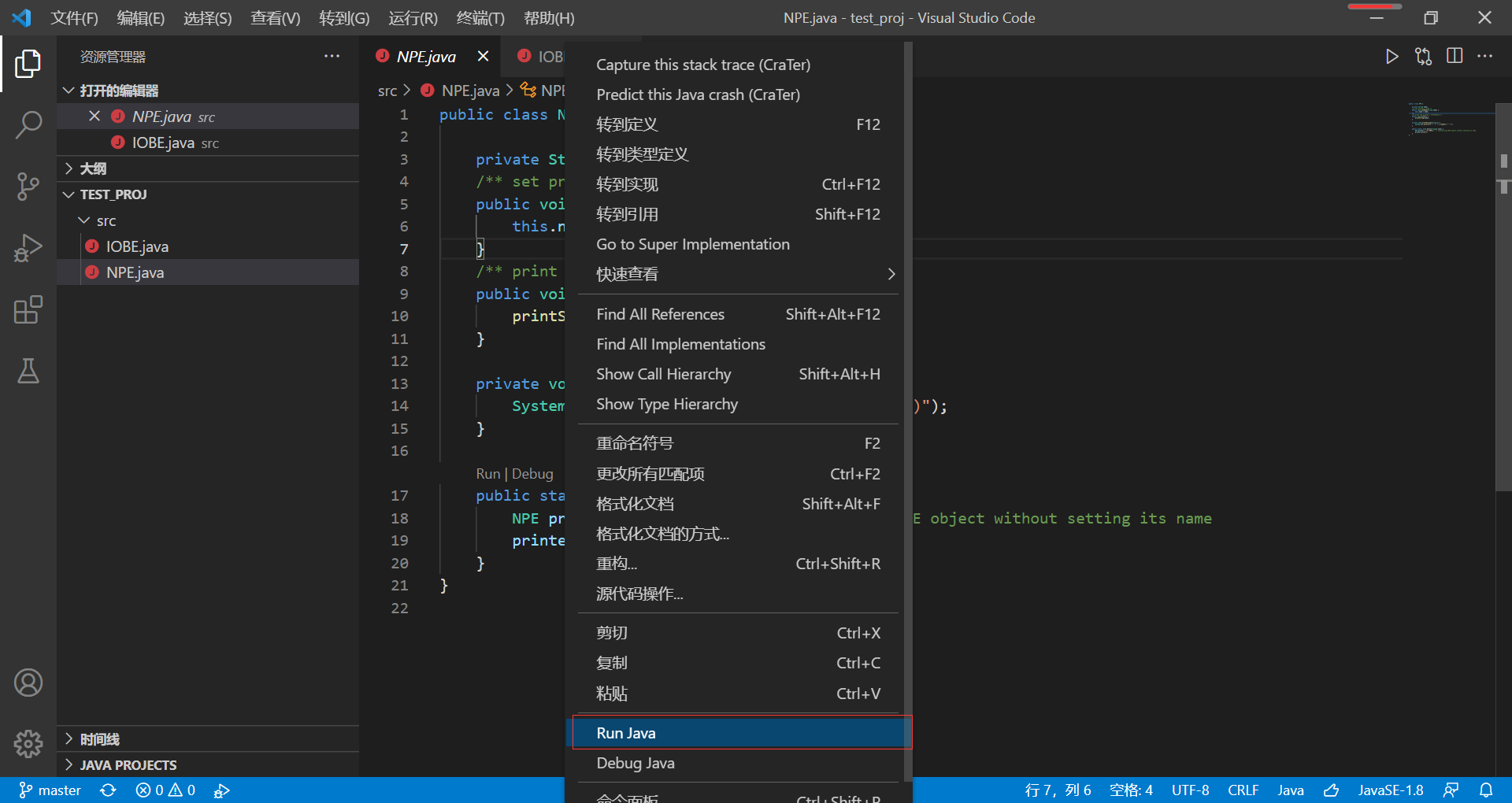Open the 终端(T) menu

click(x=480, y=17)
